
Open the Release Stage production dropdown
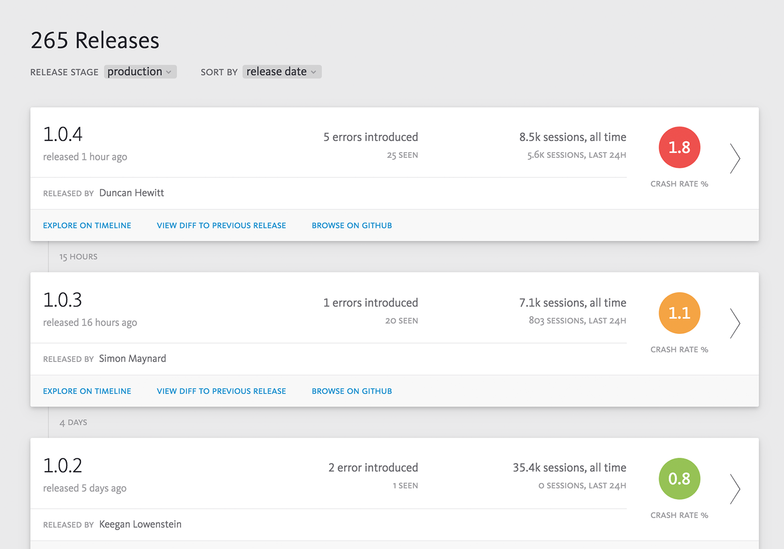pyautogui.click(x=140, y=72)
